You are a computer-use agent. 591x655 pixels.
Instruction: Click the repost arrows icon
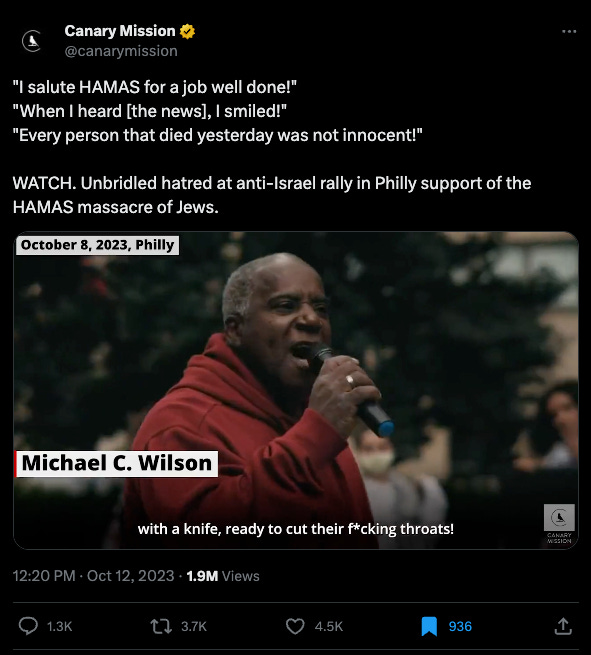coord(161,626)
